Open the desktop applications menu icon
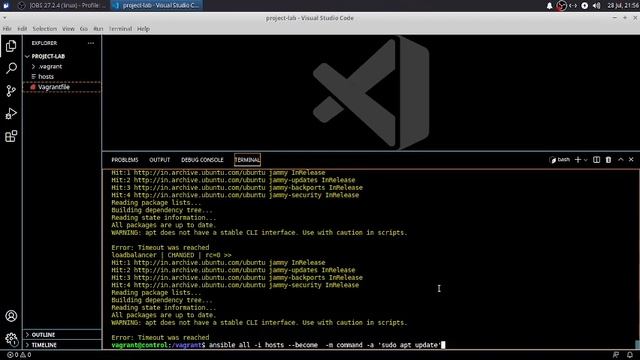The image size is (640, 360). pyautogui.click(x=6, y=5)
